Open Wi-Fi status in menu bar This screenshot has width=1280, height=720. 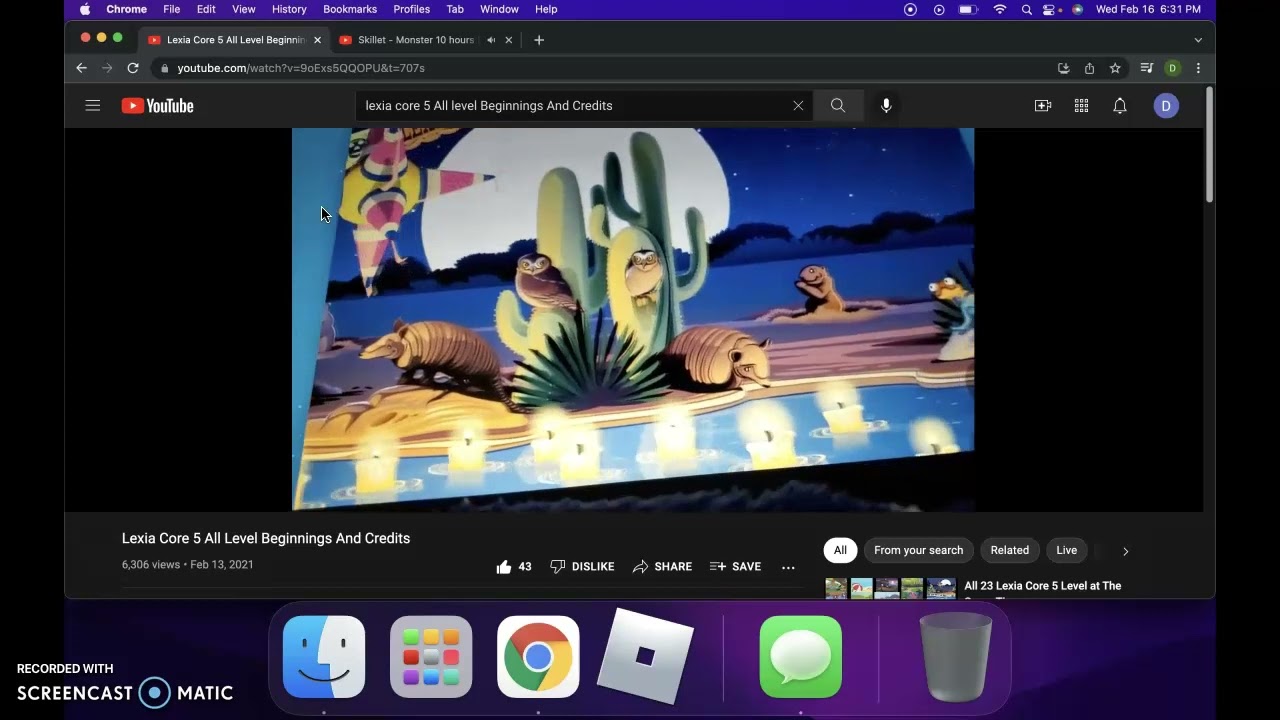coord(999,9)
